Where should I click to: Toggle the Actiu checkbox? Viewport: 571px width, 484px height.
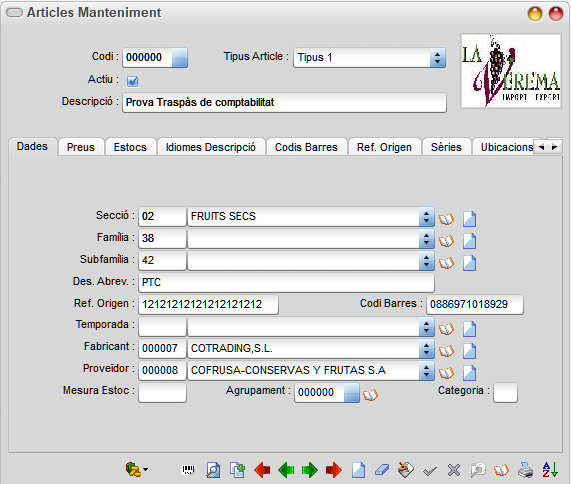point(133,81)
